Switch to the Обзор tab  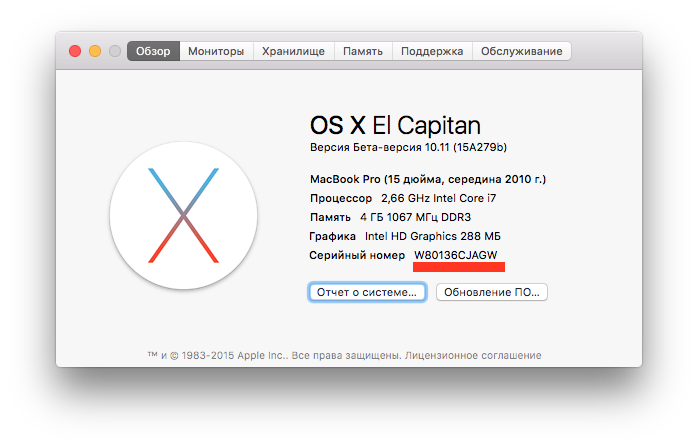[x=153, y=51]
